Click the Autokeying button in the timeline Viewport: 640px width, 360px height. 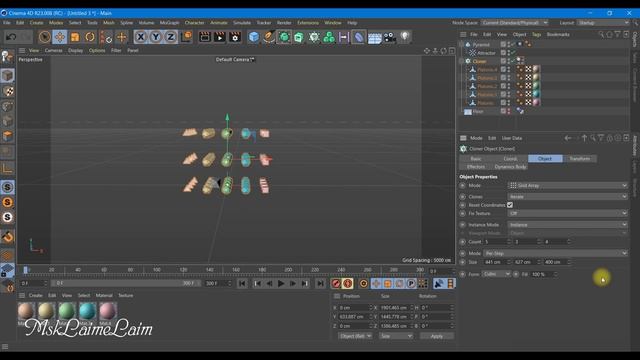pos(348,284)
